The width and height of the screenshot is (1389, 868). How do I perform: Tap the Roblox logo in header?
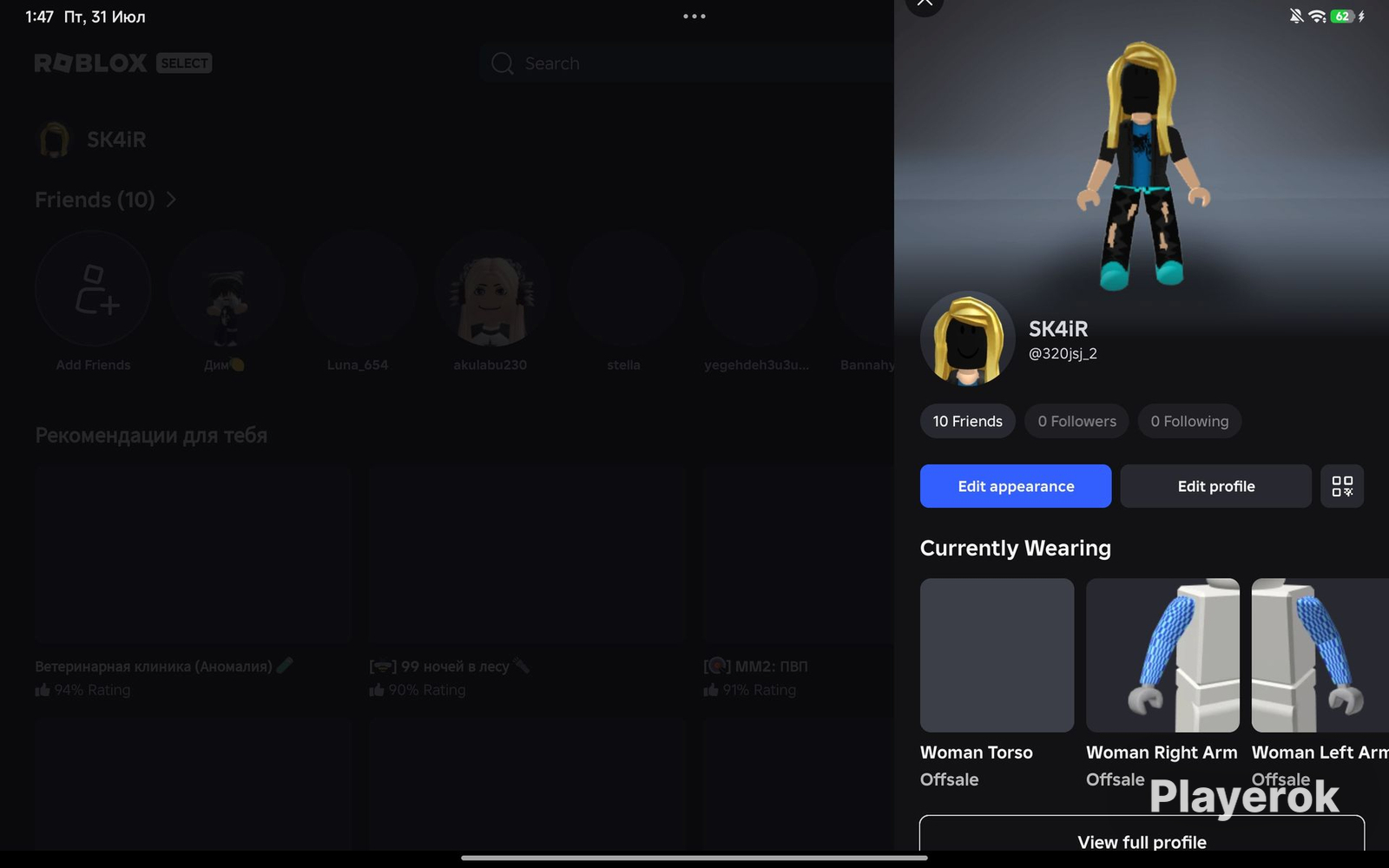[91, 63]
